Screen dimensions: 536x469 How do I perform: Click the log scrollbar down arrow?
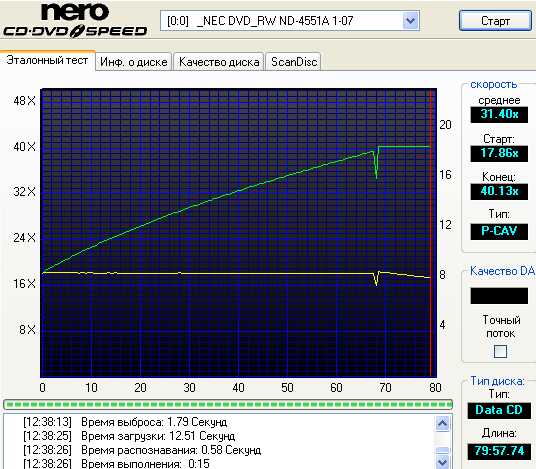coord(443,462)
